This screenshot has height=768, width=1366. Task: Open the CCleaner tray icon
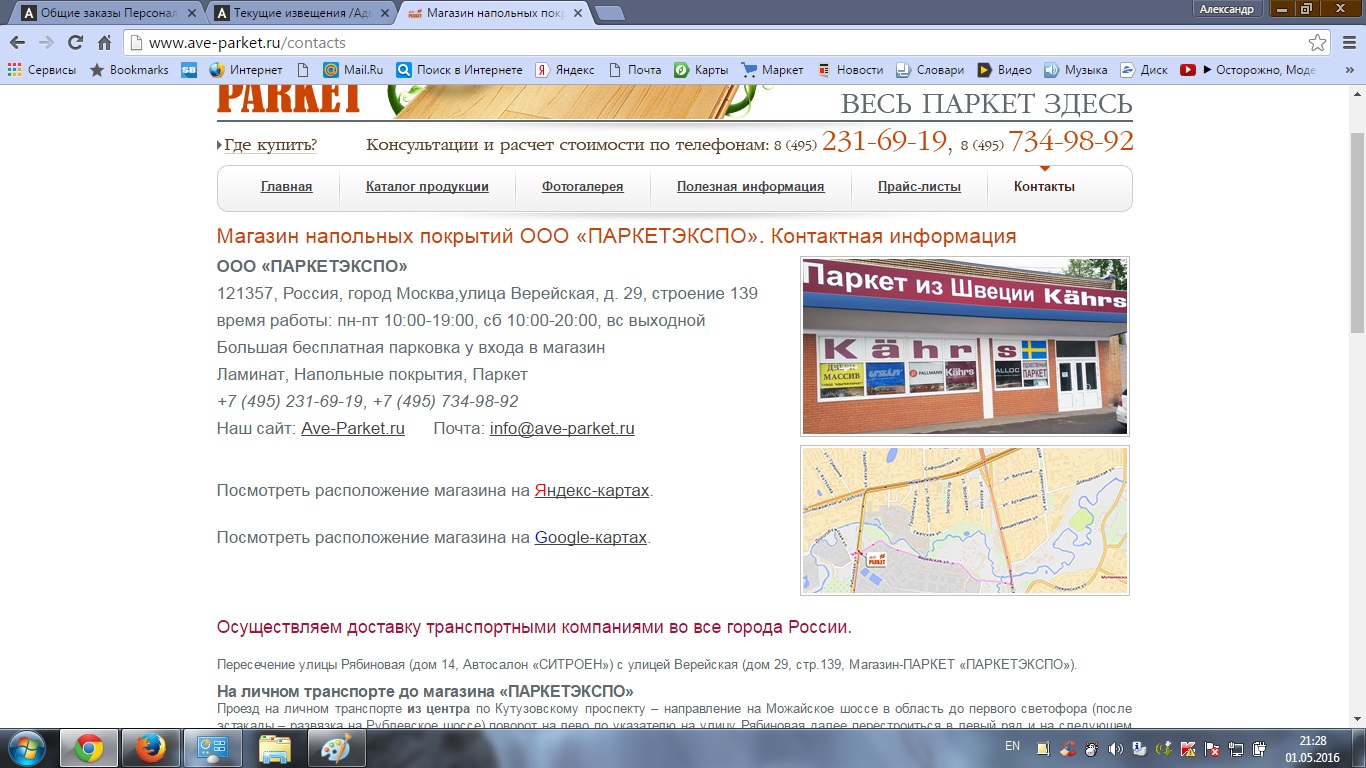click(1067, 748)
